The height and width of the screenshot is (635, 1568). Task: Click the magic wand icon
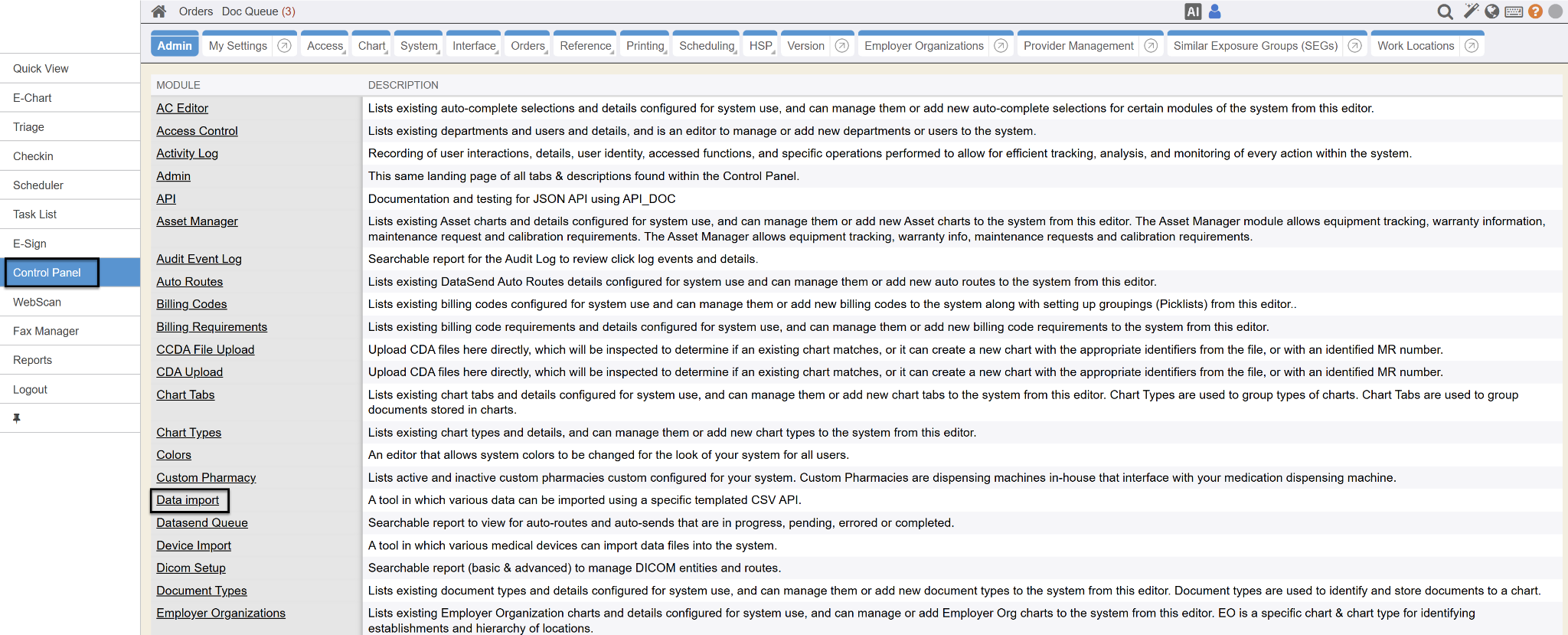[1471, 11]
